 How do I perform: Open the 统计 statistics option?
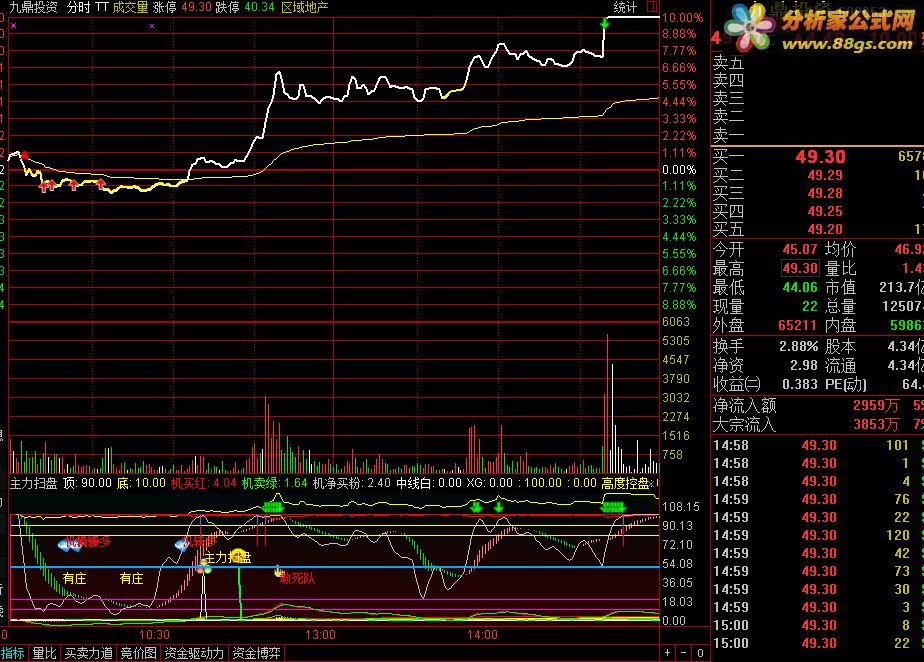[x=625, y=7]
